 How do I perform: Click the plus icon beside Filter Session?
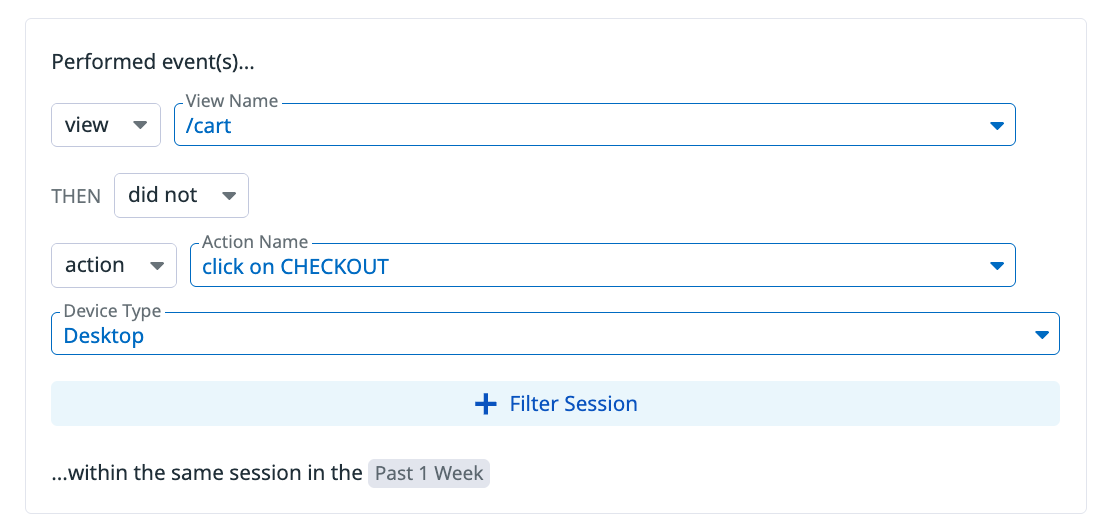pyautogui.click(x=485, y=404)
